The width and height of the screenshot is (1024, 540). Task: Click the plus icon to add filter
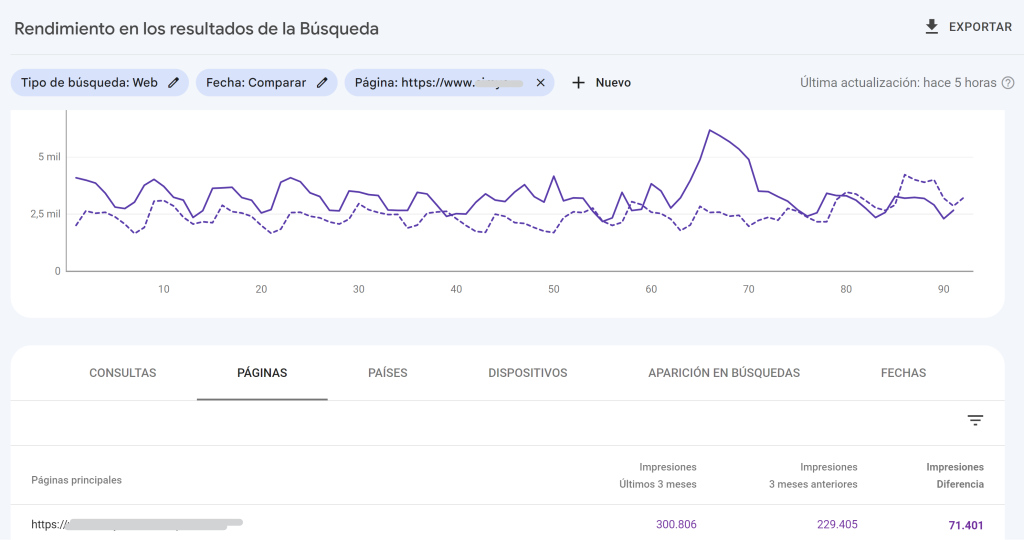pos(578,83)
